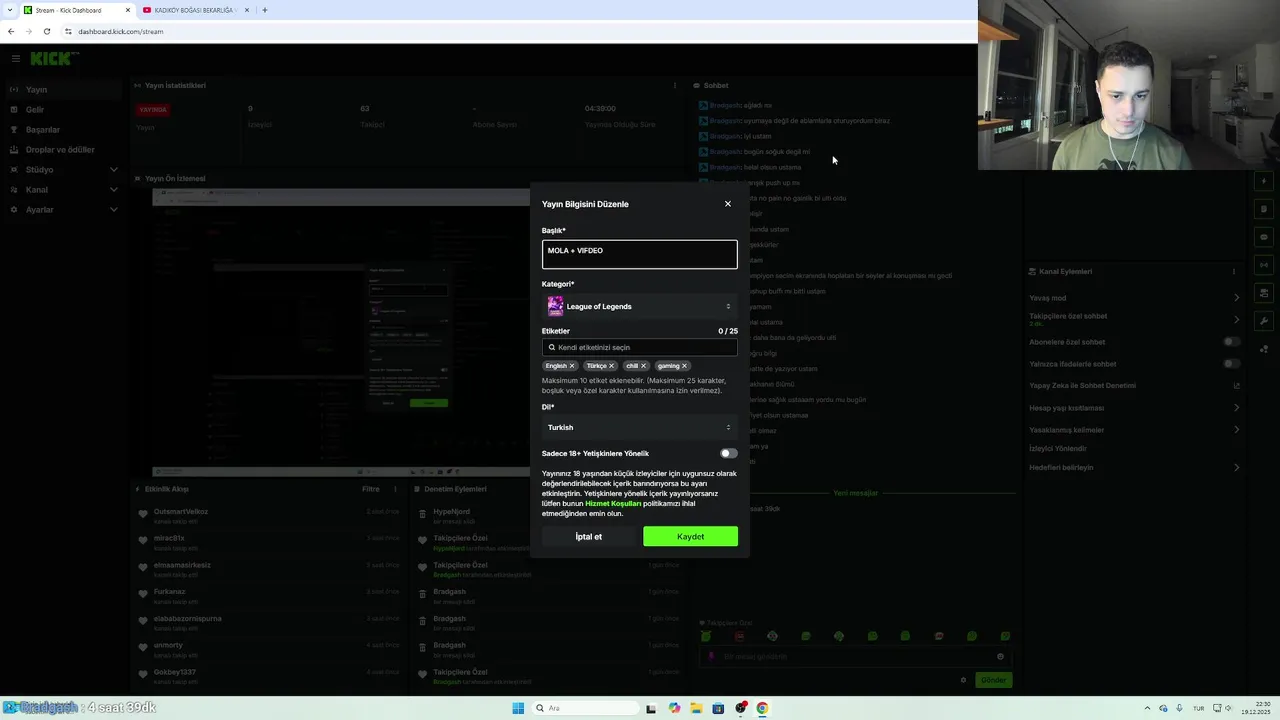Viewport: 1280px width, 720px height.
Task: Switch to the KADIKÖY BOĞASI browser tab
Action: pos(193,10)
